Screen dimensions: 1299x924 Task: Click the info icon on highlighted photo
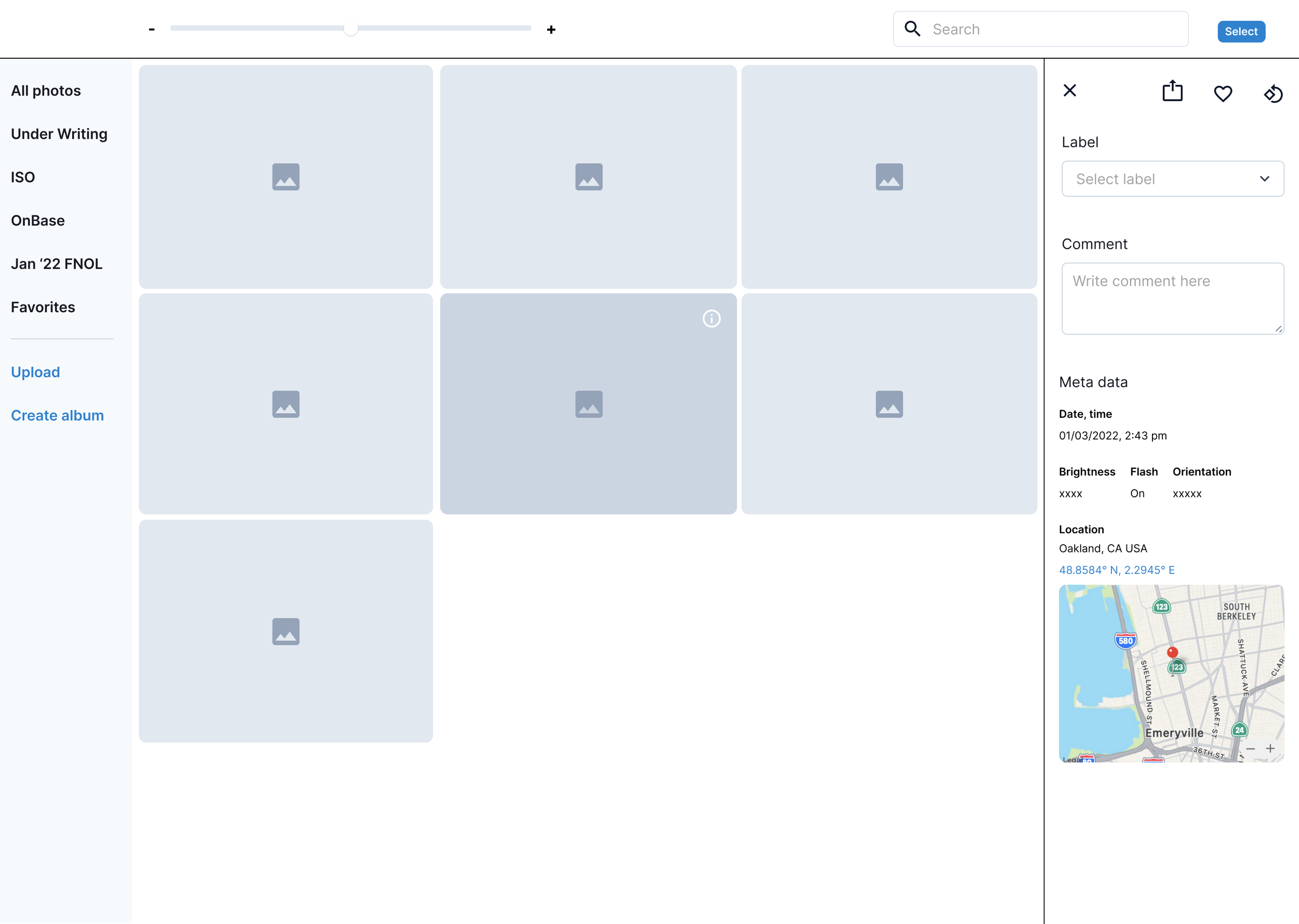[x=711, y=319]
